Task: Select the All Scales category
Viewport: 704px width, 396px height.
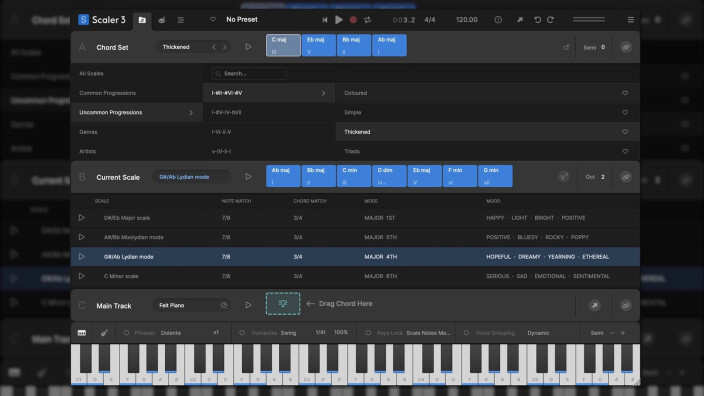Action: coord(136,73)
